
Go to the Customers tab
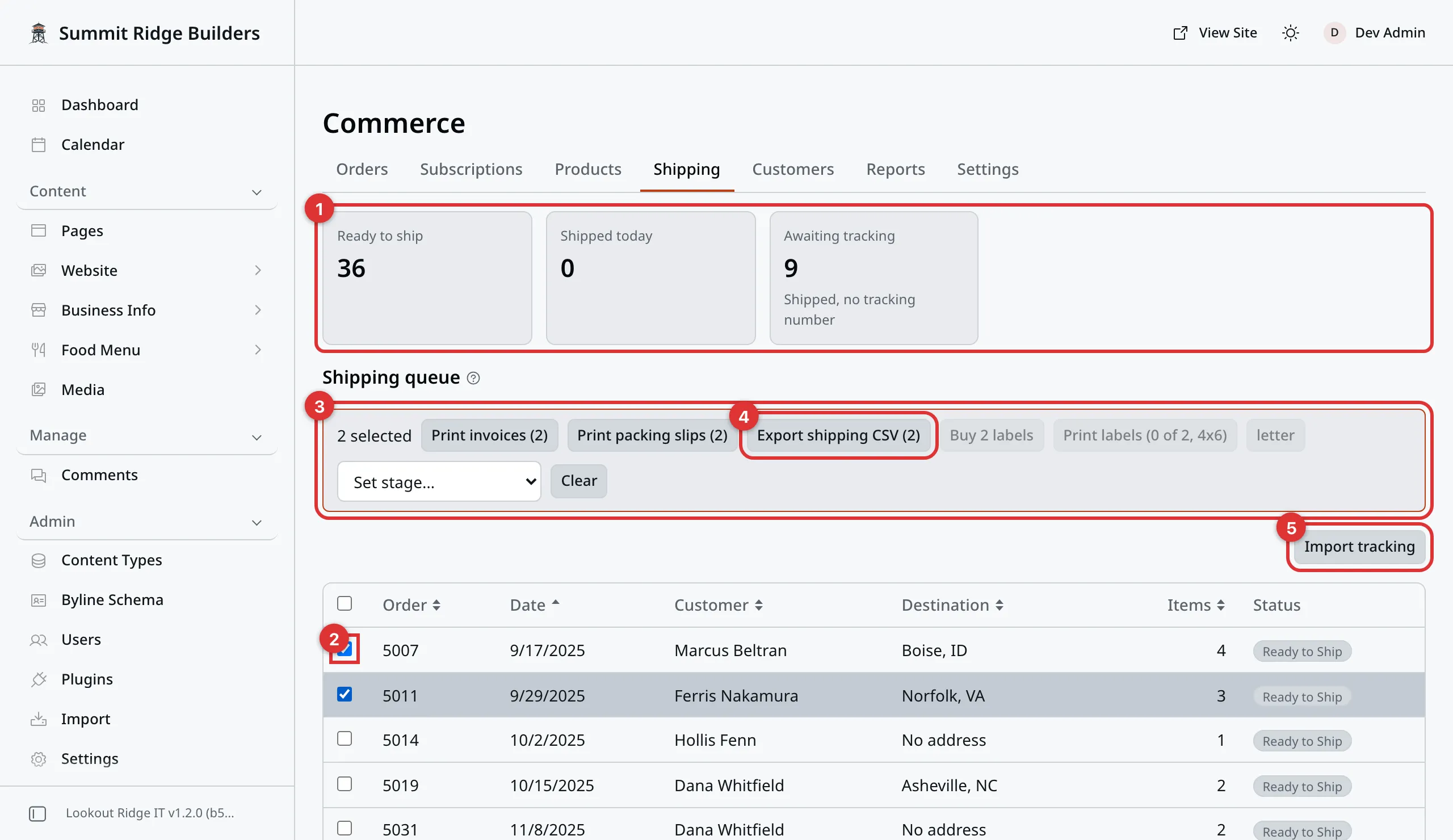pos(793,169)
